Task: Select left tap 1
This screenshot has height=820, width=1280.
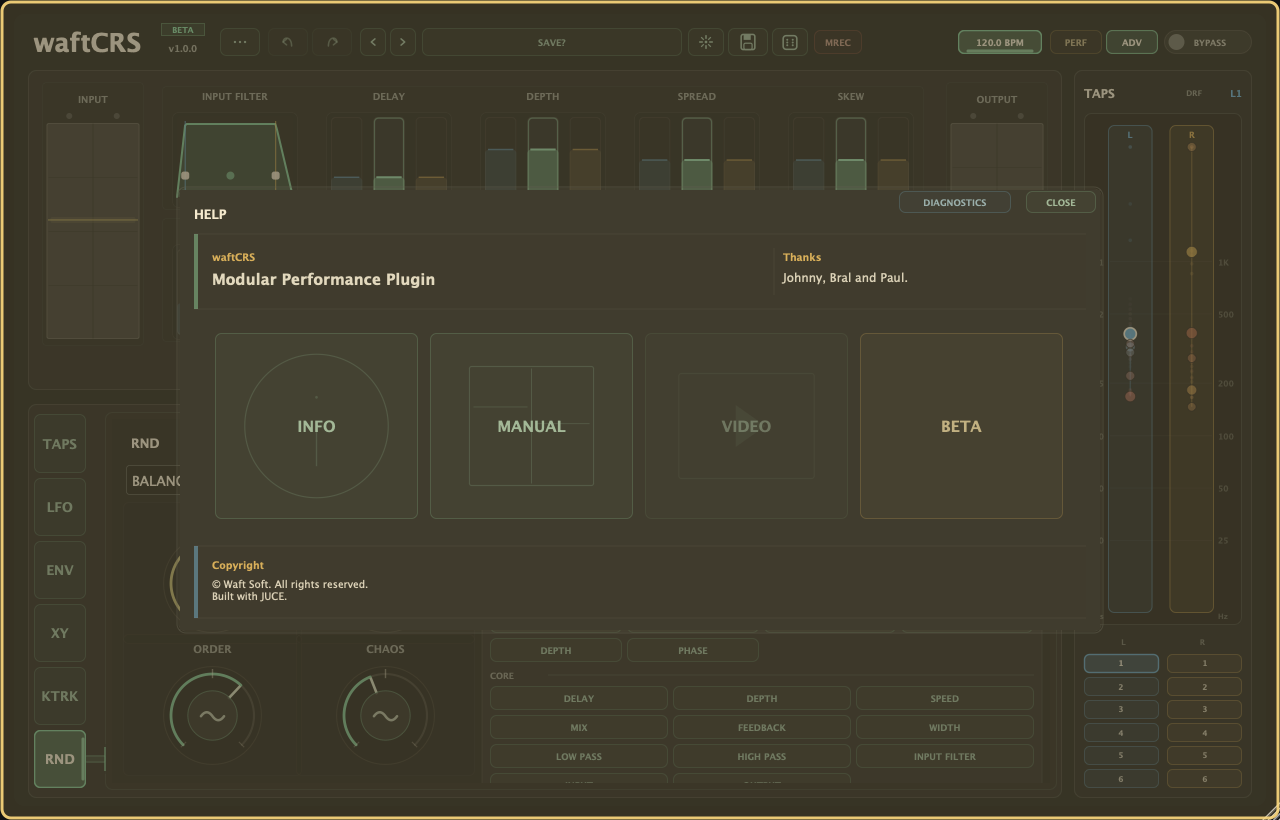Action: [x=1121, y=663]
